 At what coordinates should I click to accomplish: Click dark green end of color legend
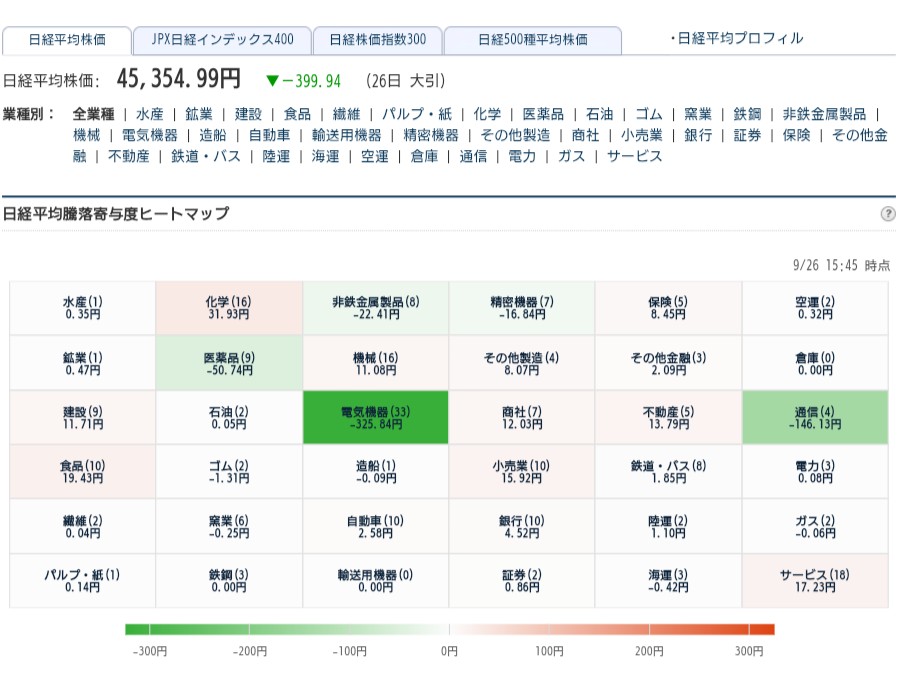[137, 629]
